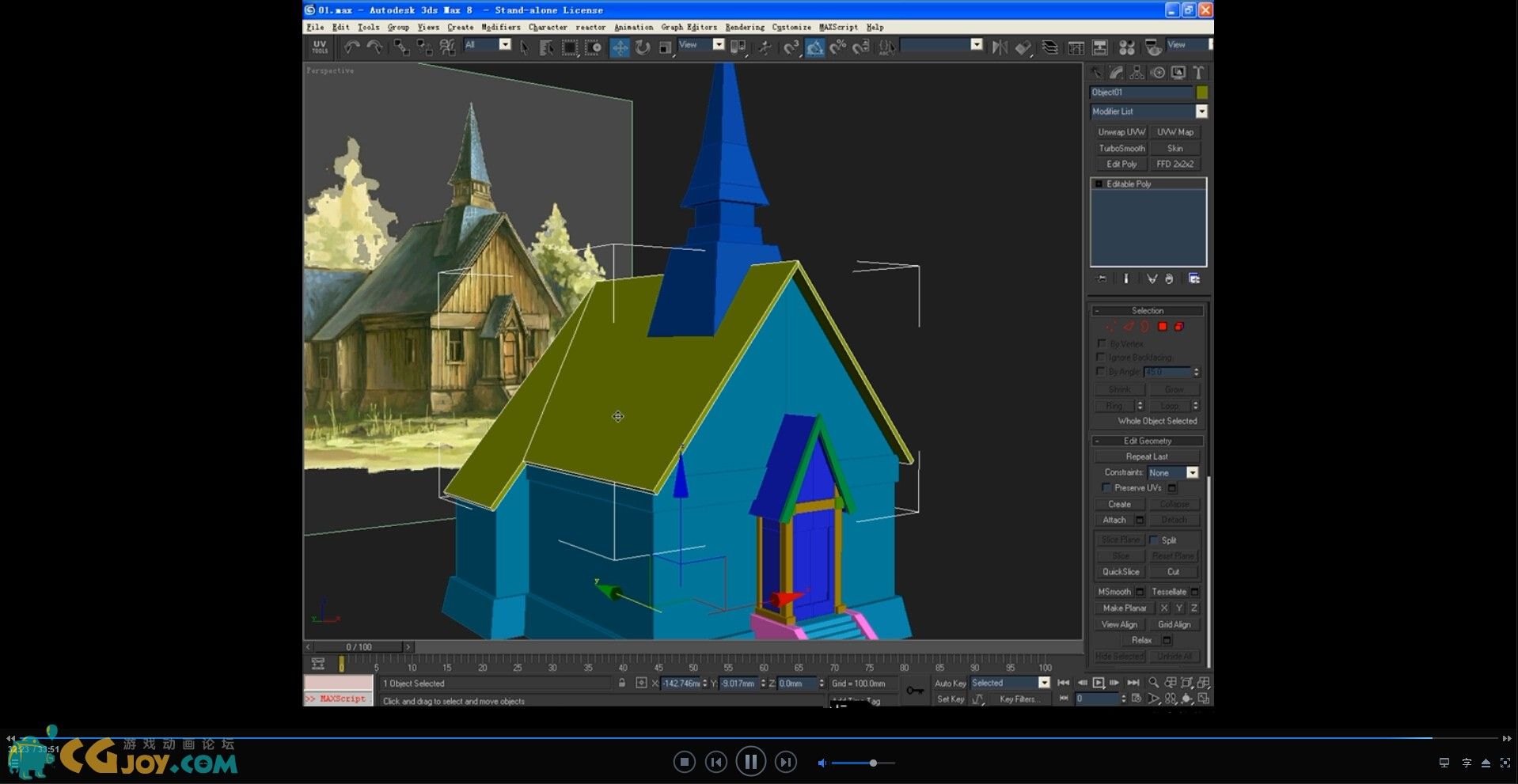Click the Unwrap UVW modifier button
The height and width of the screenshot is (784, 1518).
(x=1121, y=132)
